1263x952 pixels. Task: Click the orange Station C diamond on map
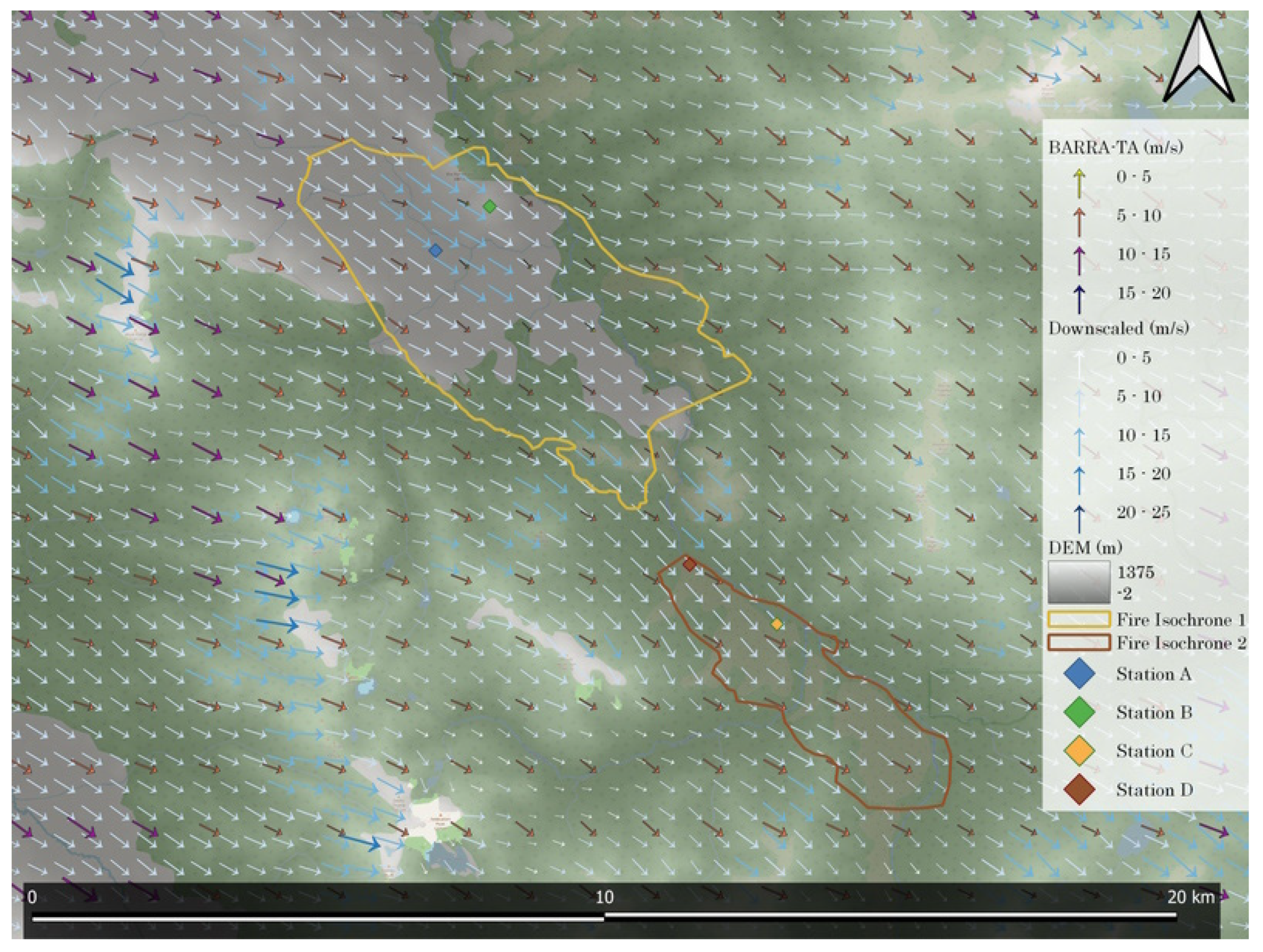coord(777,624)
